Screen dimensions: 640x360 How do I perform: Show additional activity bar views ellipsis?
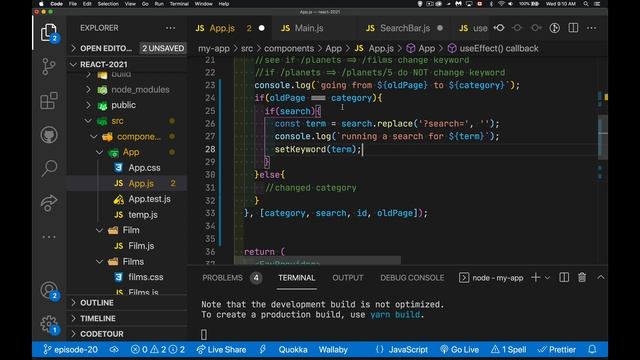[49, 236]
